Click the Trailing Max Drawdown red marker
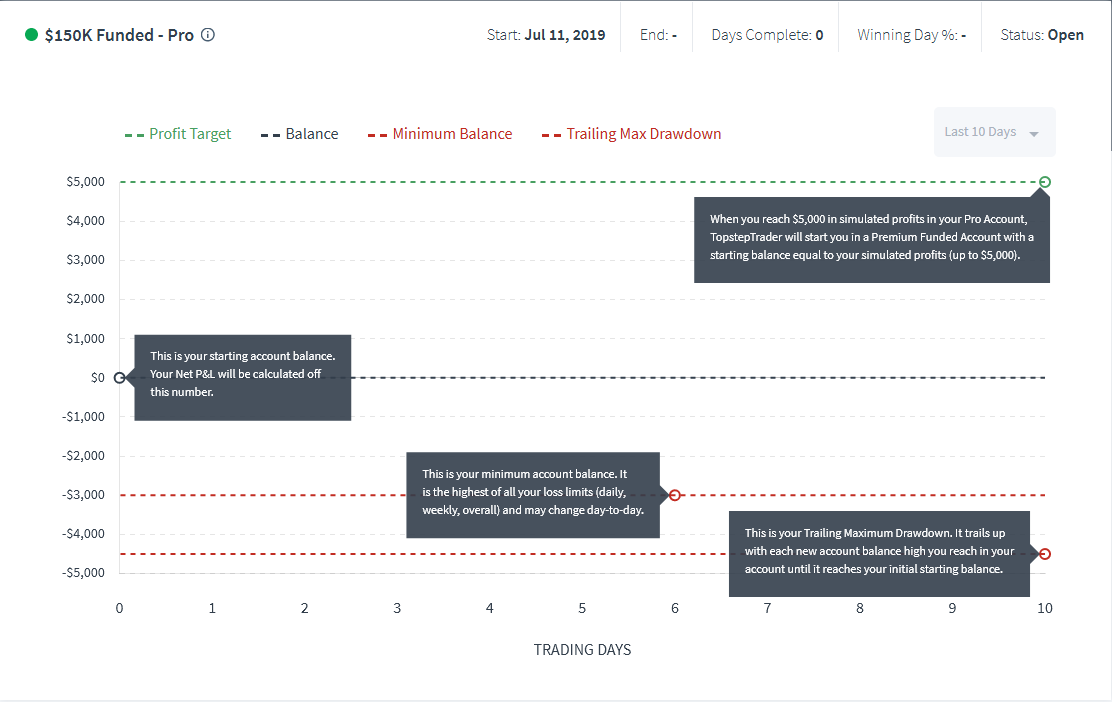 pyautogui.click(x=1045, y=554)
